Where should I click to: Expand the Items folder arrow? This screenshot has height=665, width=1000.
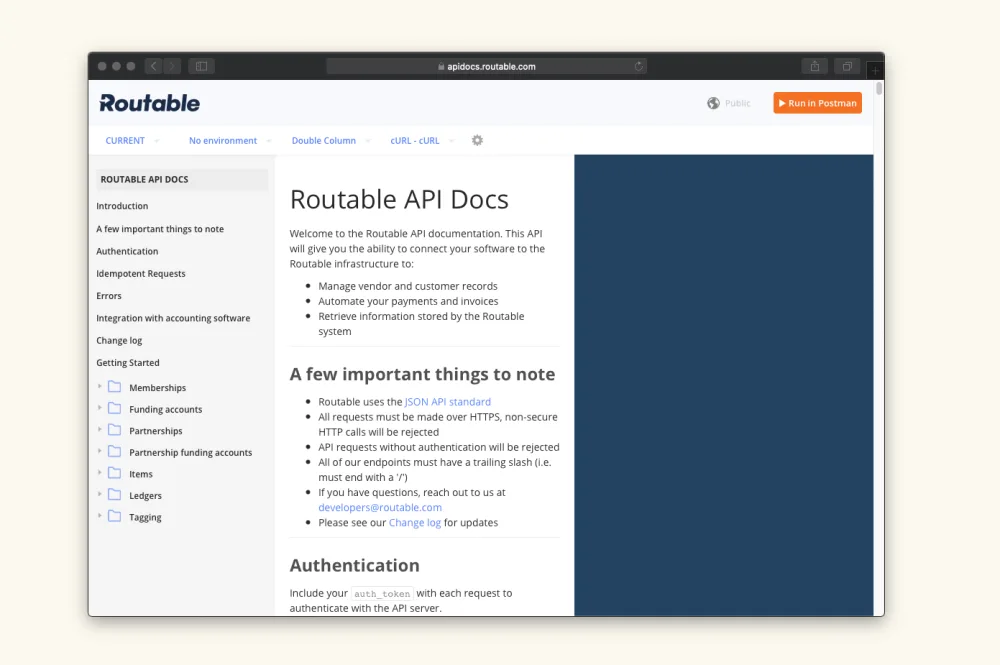pyautogui.click(x=99, y=473)
